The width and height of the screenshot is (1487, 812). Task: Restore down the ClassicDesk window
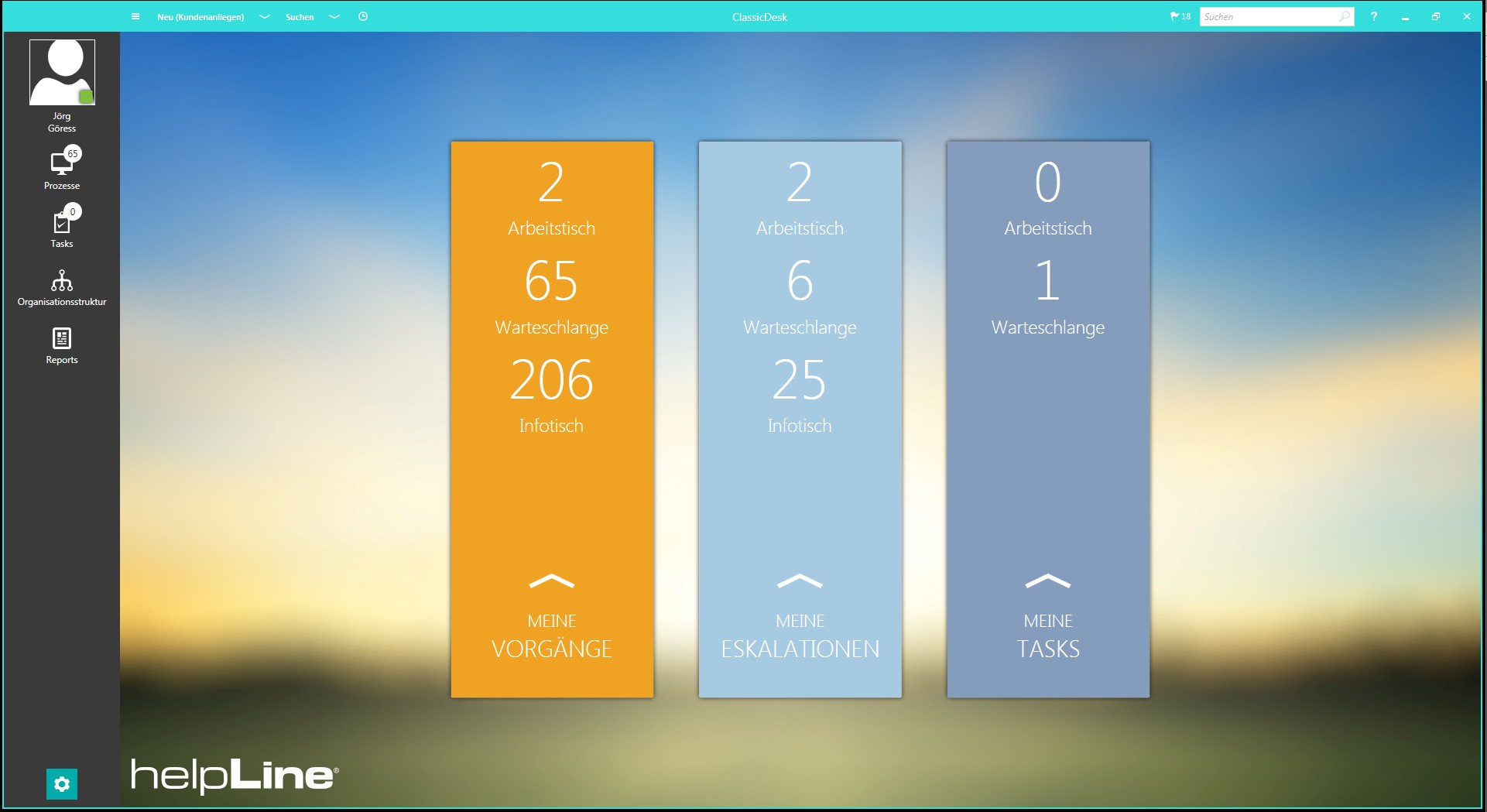pyautogui.click(x=1436, y=16)
